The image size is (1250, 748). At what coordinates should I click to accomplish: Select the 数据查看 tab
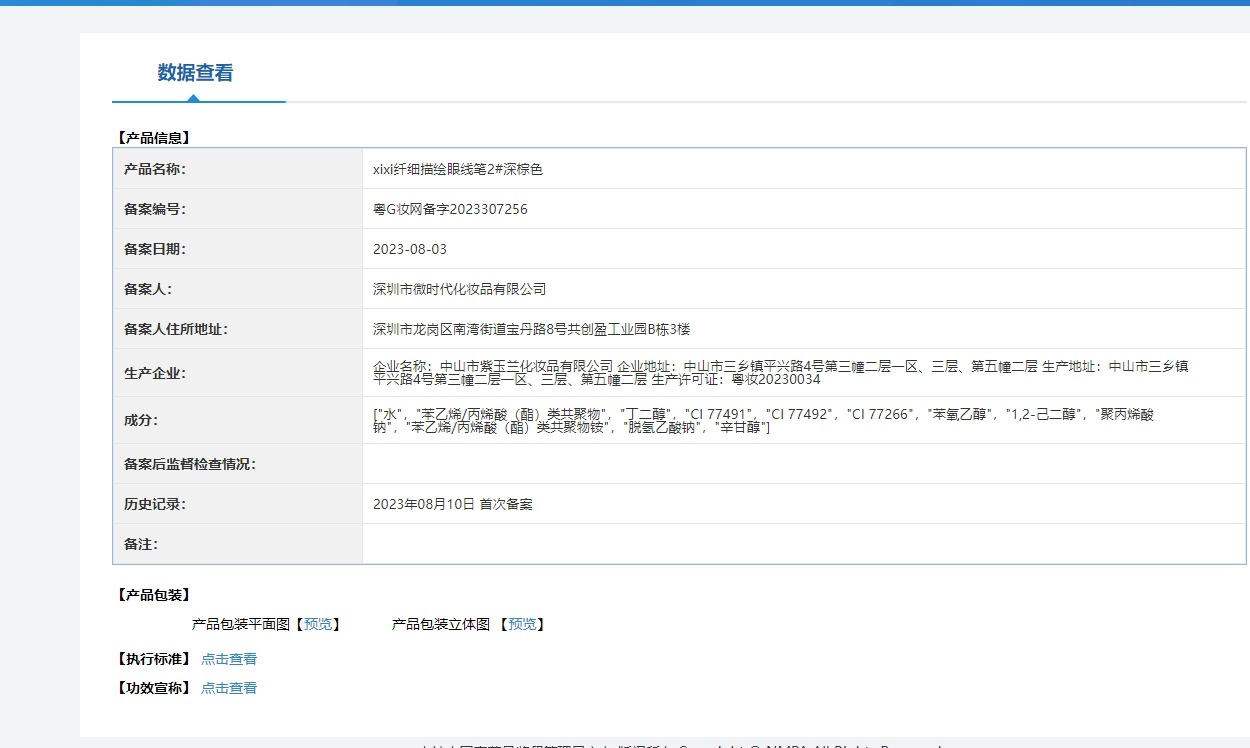(195, 73)
